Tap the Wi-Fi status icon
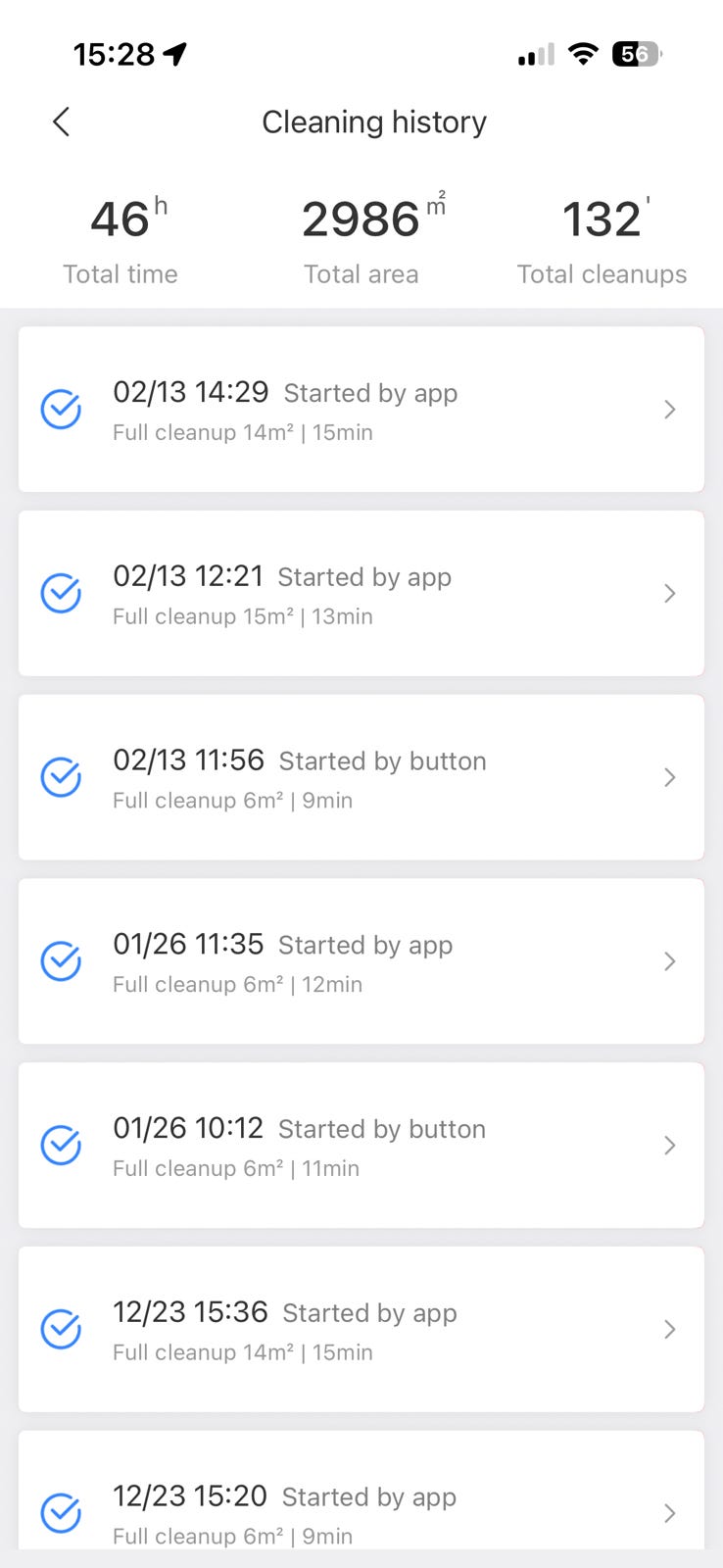The width and height of the screenshot is (723, 1568). coord(583,54)
